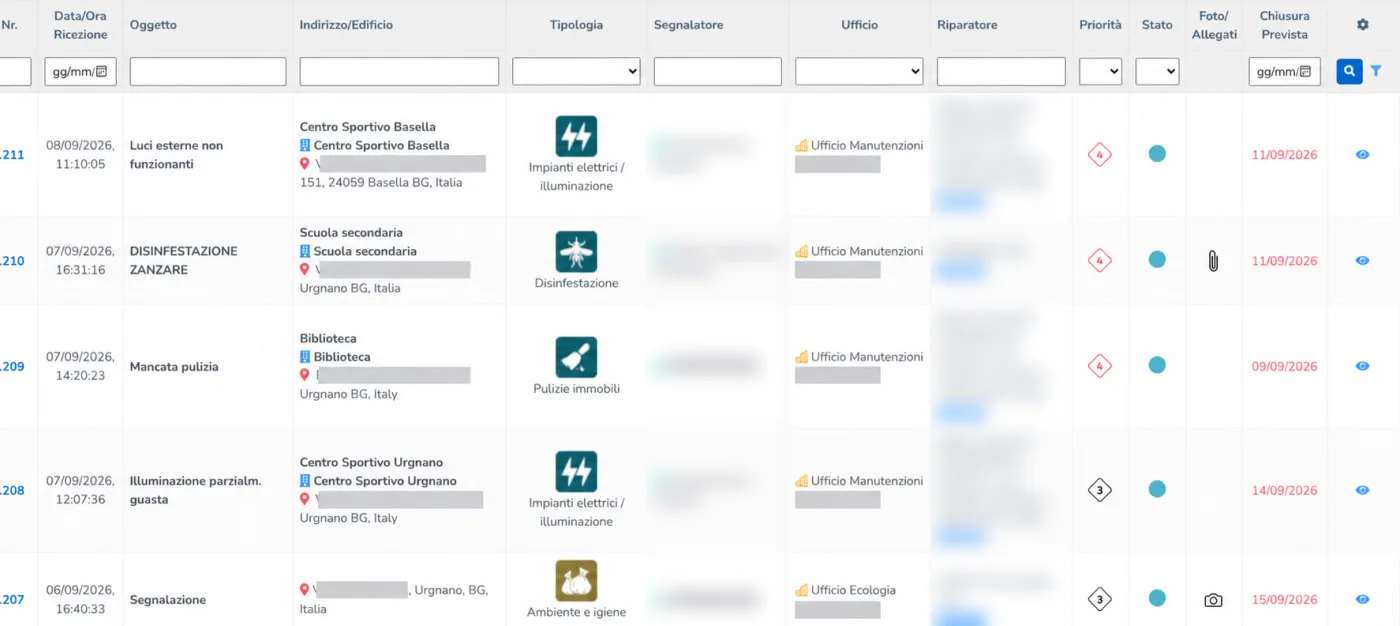Viewport: 1400px width, 626px height.
Task: Open paperclip attachment in DISINFESTAZIONE ZANZARE row
Action: tap(1213, 261)
